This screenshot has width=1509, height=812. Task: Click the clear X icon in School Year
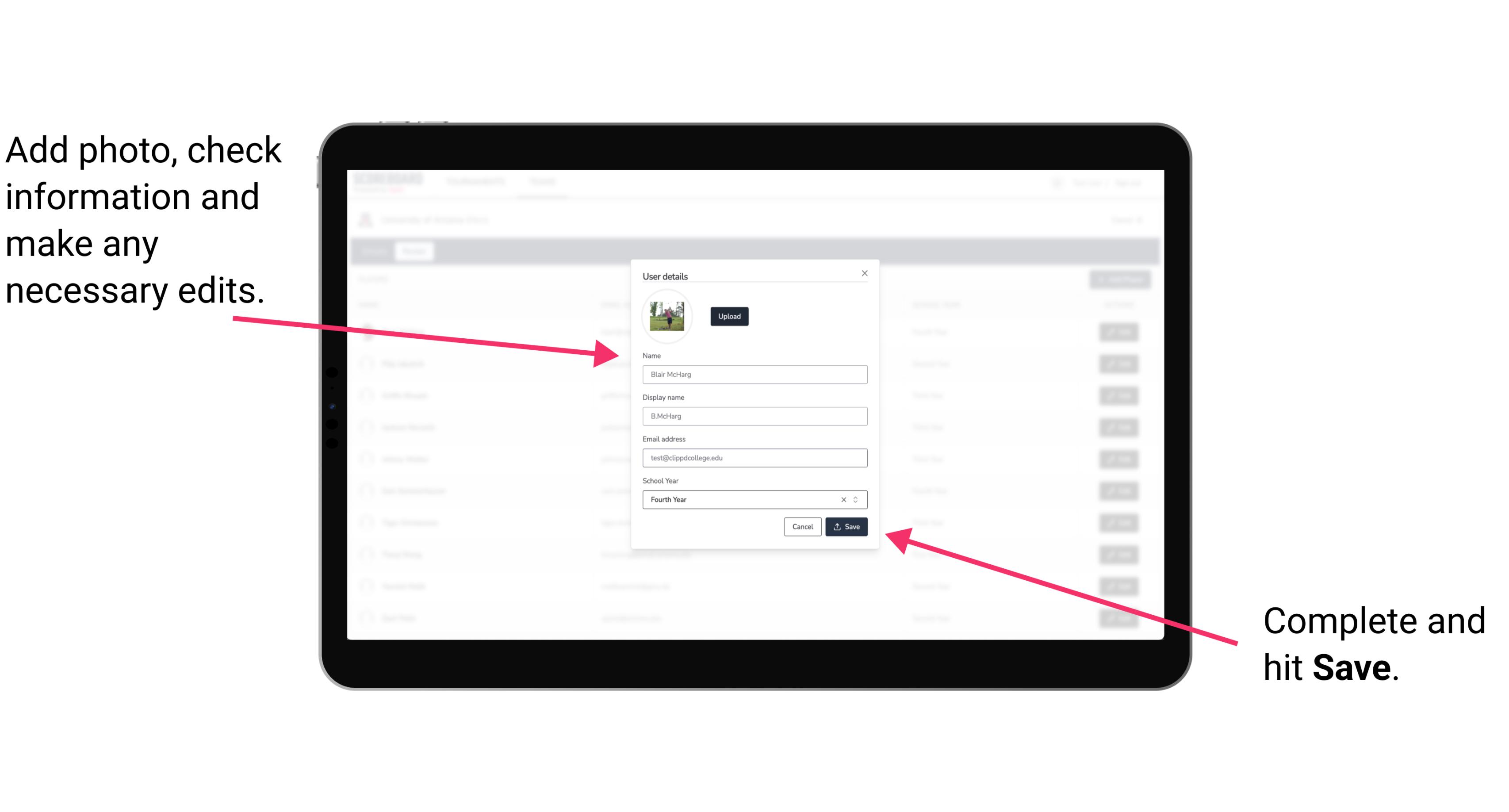[x=844, y=499]
